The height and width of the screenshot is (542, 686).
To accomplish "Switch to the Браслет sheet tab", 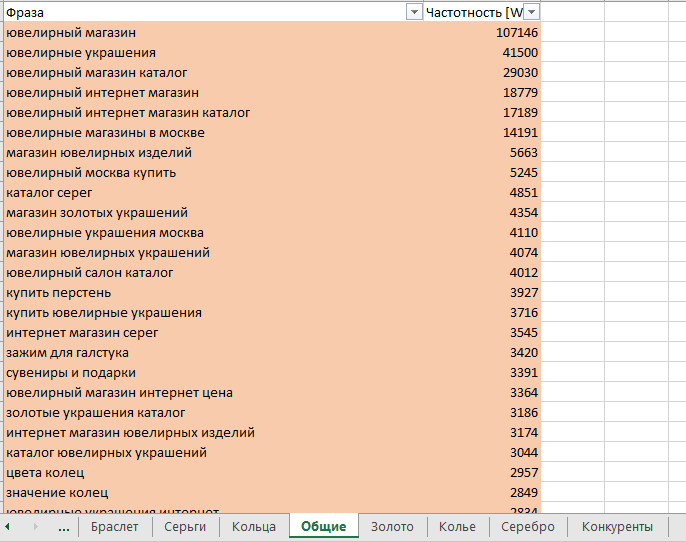I will coord(115,526).
